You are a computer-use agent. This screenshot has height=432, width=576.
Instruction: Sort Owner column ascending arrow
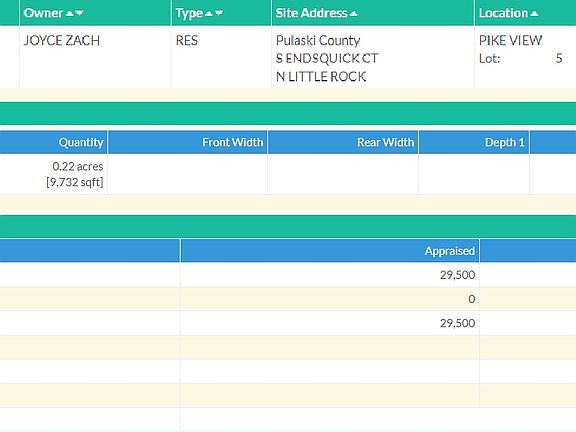pos(69,14)
